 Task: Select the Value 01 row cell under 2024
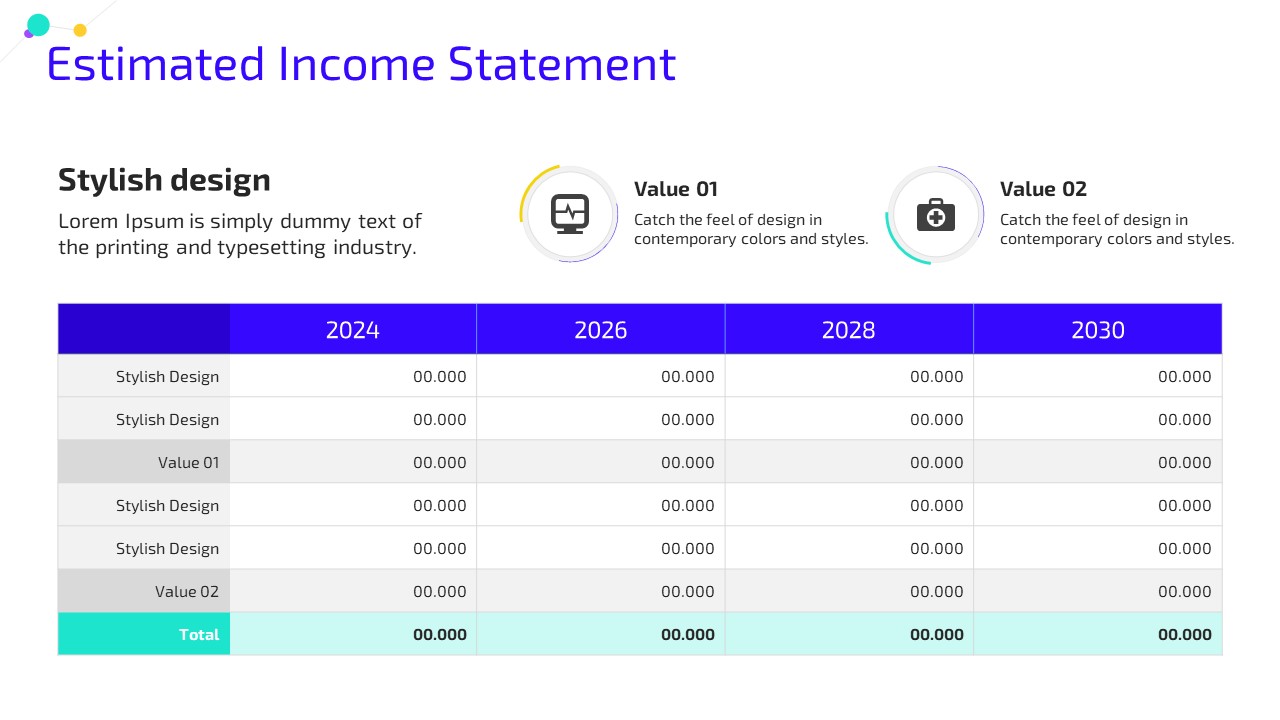click(x=353, y=462)
